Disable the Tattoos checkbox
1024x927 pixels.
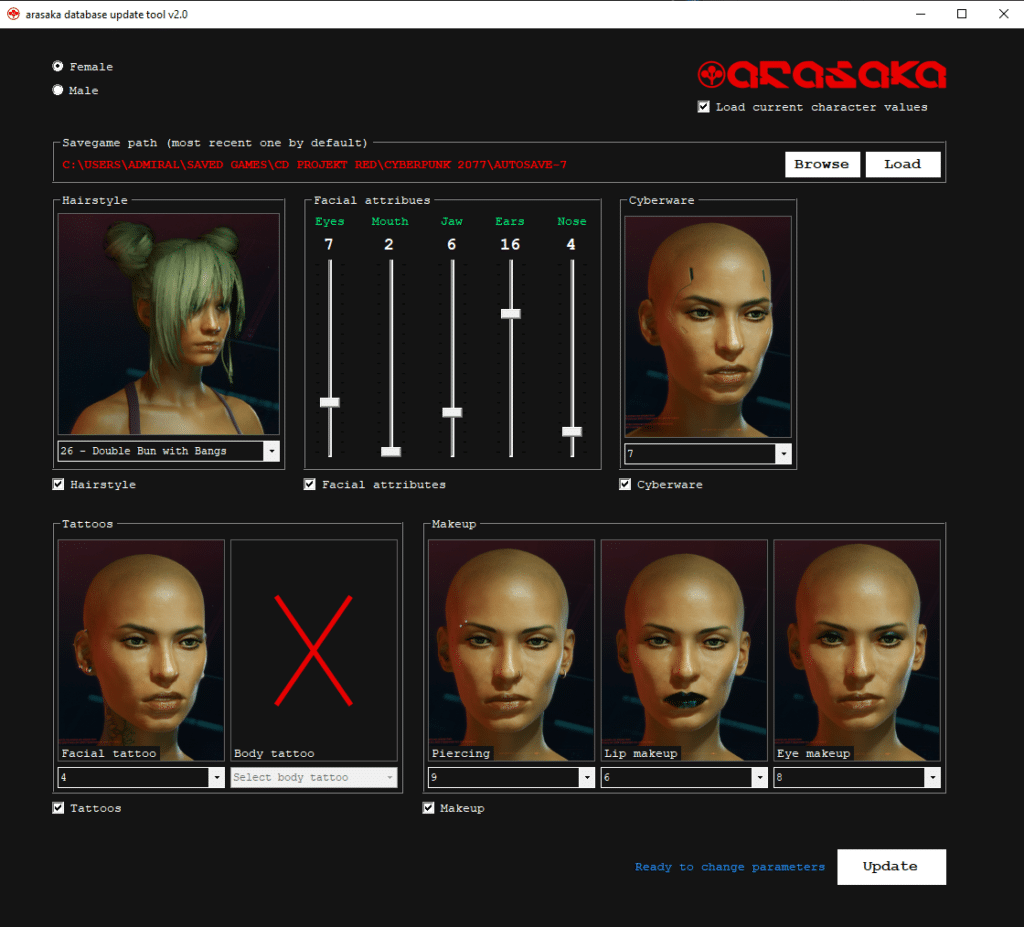click(57, 808)
